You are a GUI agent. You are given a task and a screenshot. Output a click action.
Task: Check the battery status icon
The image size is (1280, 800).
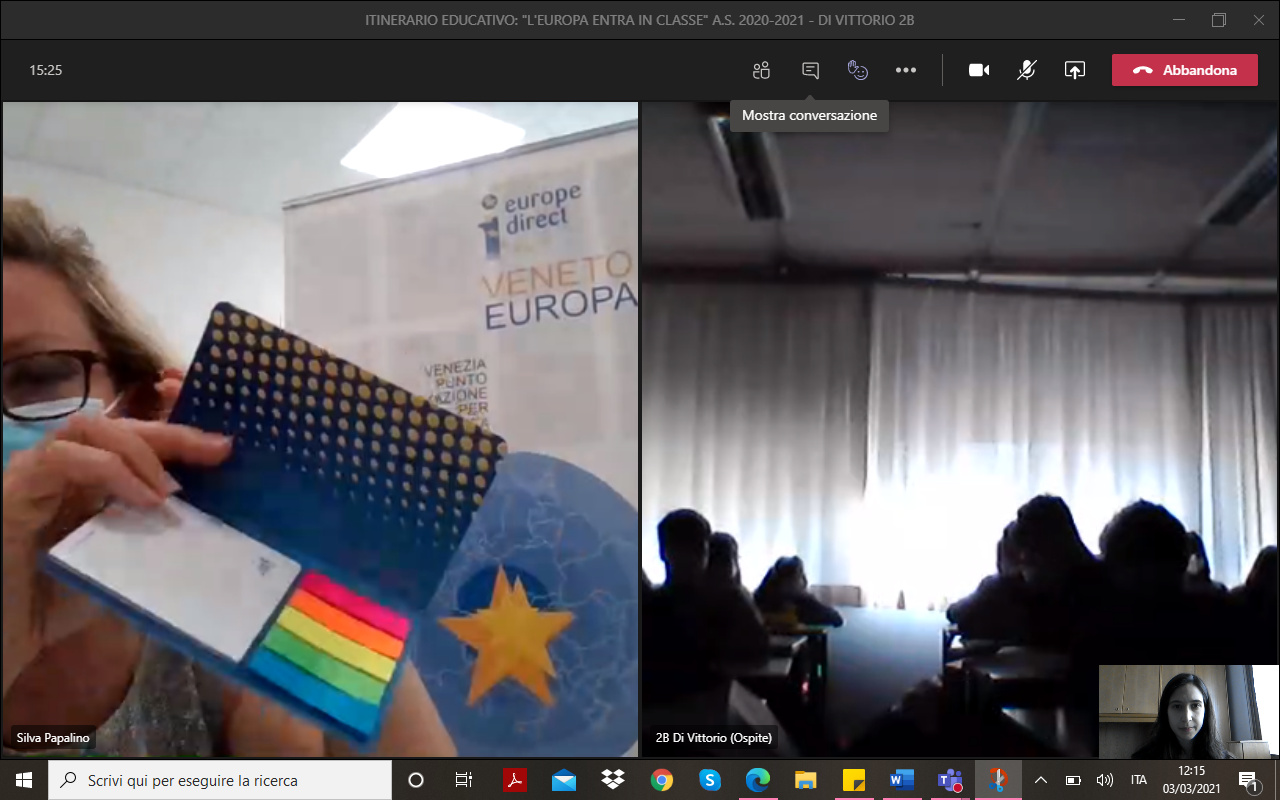coord(1073,780)
